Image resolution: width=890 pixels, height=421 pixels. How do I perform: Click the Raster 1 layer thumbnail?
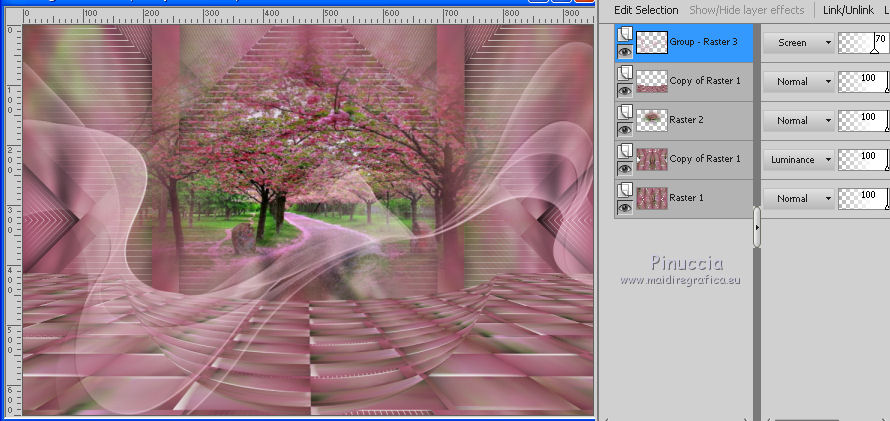[652, 198]
